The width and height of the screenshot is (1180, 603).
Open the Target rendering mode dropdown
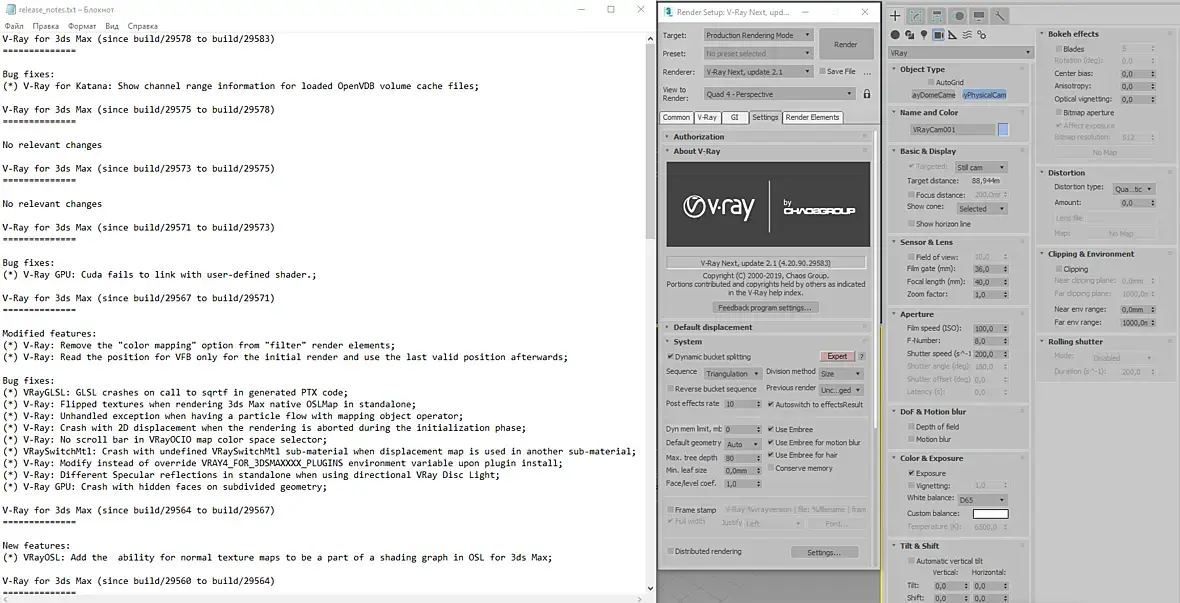click(x=759, y=35)
